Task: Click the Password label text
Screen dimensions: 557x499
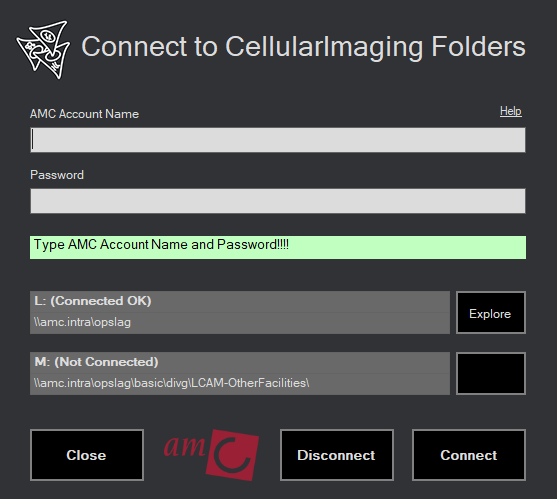Action: click(x=57, y=175)
